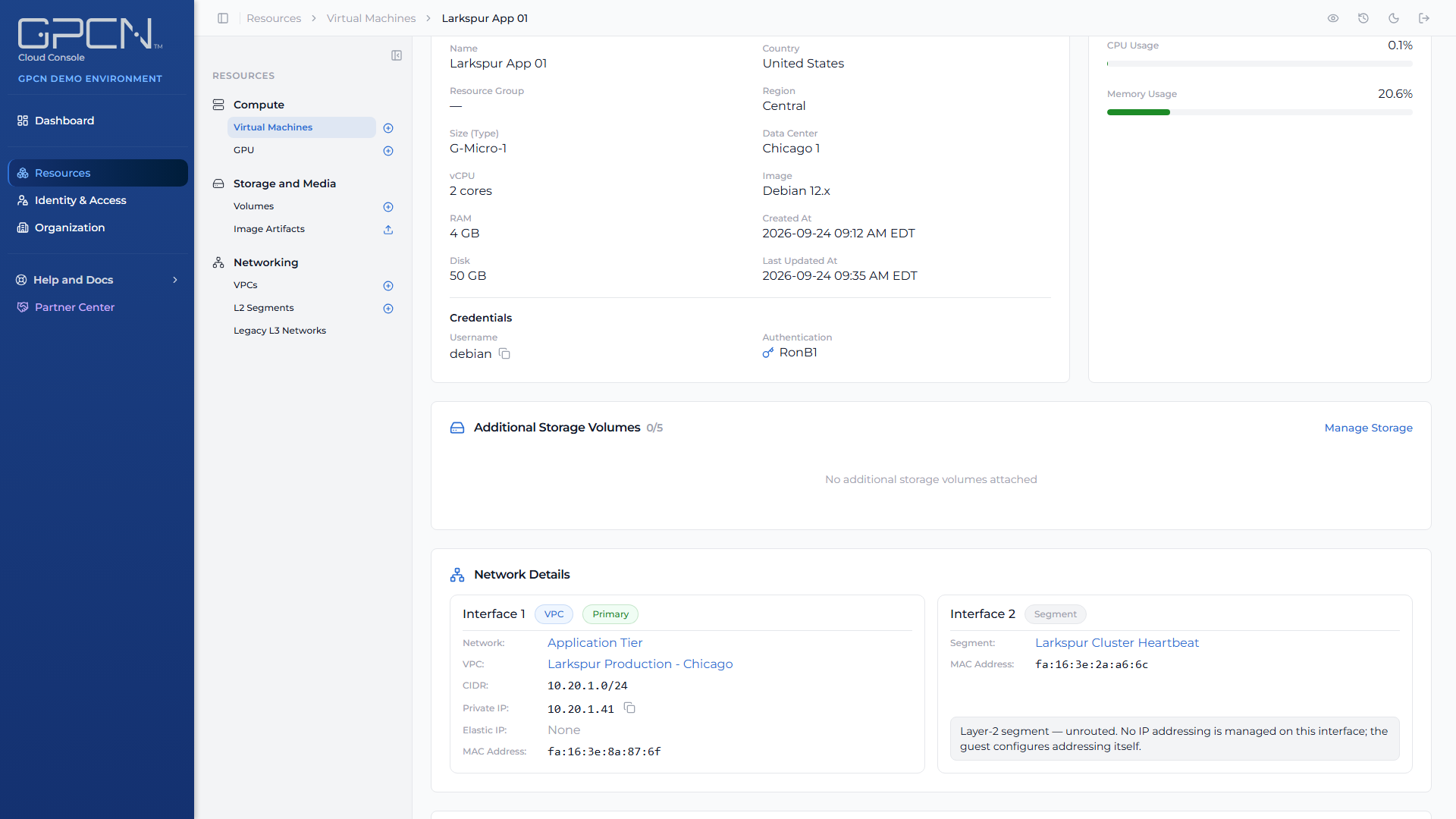This screenshot has height=819, width=1456.
Task: Add a new VPC plus icon
Action: coord(388,286)
